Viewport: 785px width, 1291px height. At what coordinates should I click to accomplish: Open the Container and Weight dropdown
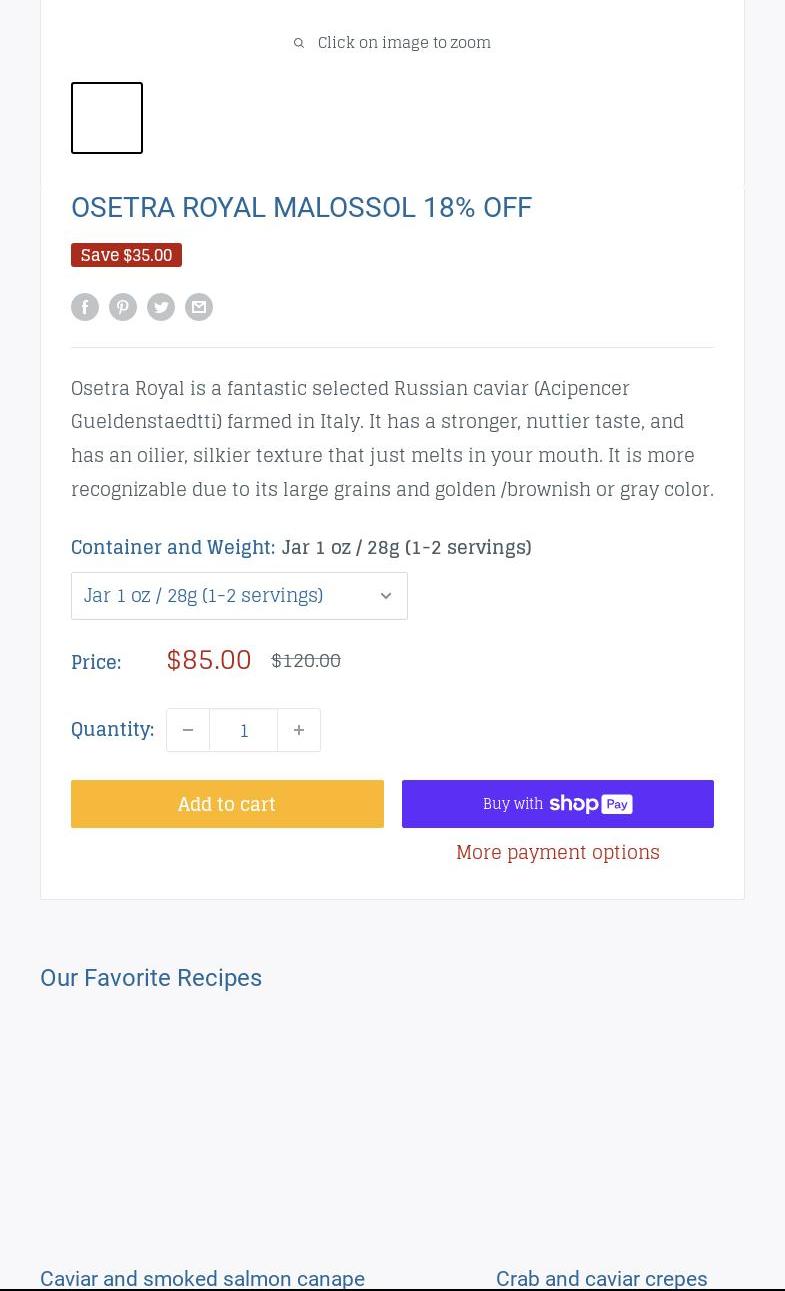(x=239, y=596)
